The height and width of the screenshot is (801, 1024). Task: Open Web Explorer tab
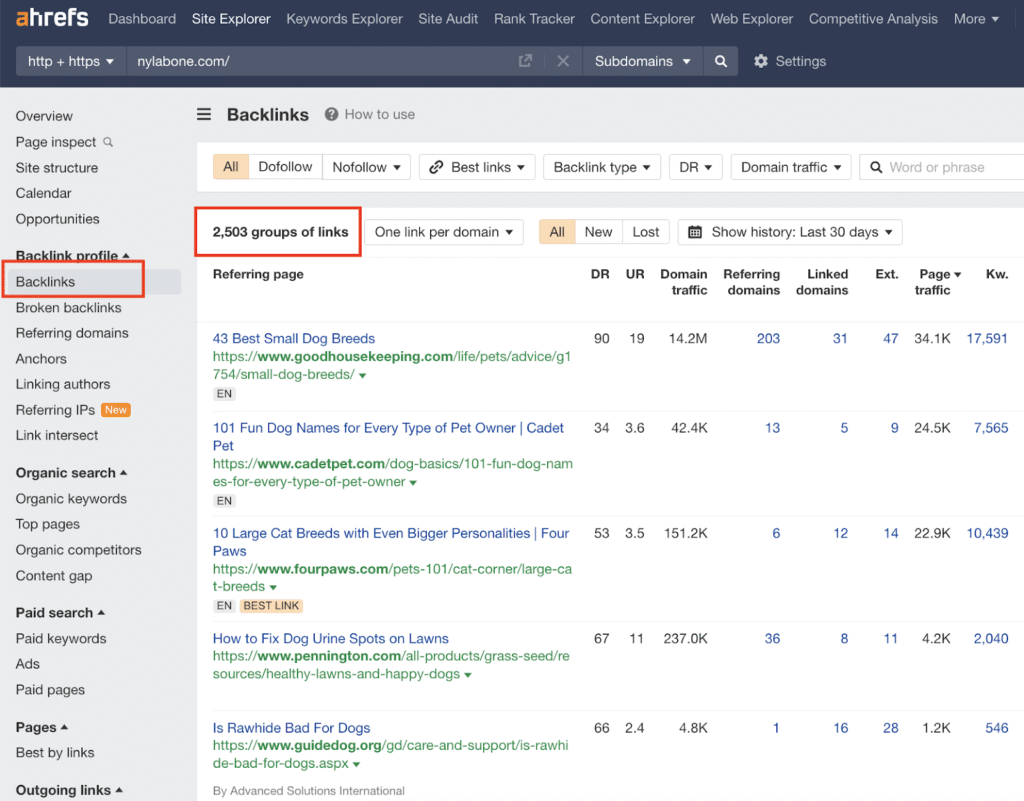(752, 19)
